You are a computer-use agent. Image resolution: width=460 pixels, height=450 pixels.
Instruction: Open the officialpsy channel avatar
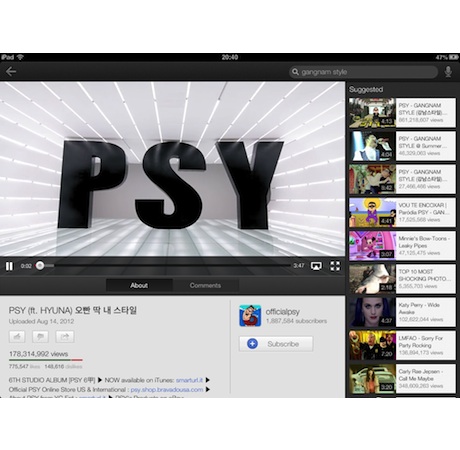pos(250,315)
